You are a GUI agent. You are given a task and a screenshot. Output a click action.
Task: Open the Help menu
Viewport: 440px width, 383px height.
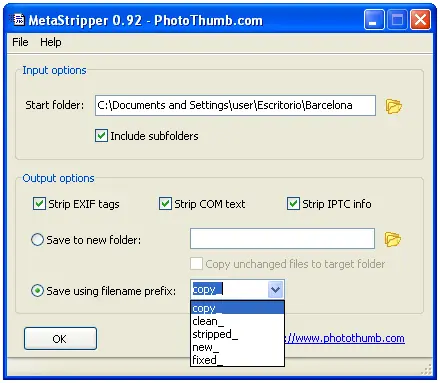[51, 42]
